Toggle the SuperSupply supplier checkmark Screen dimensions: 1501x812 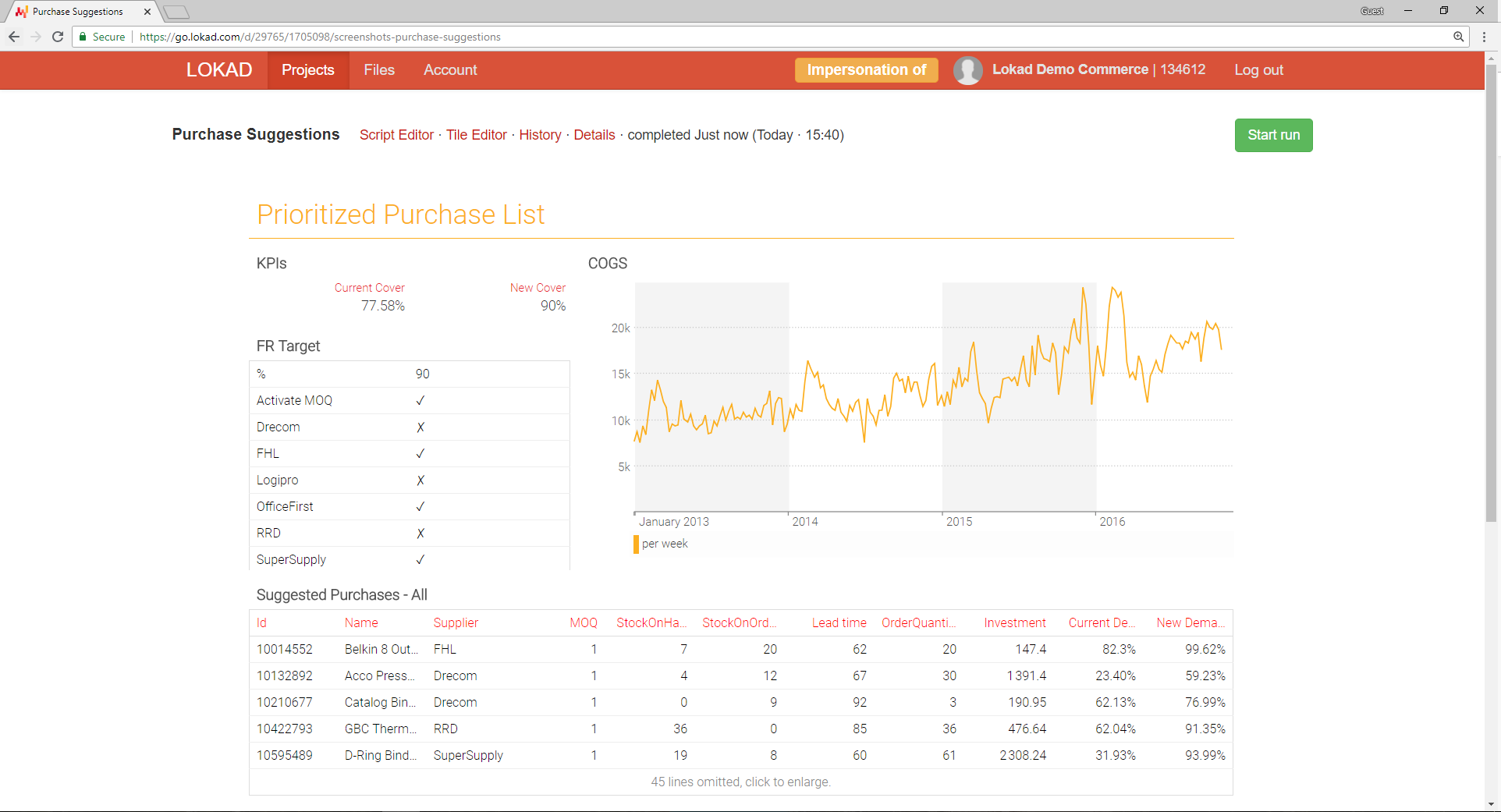[x=420, y=560]
